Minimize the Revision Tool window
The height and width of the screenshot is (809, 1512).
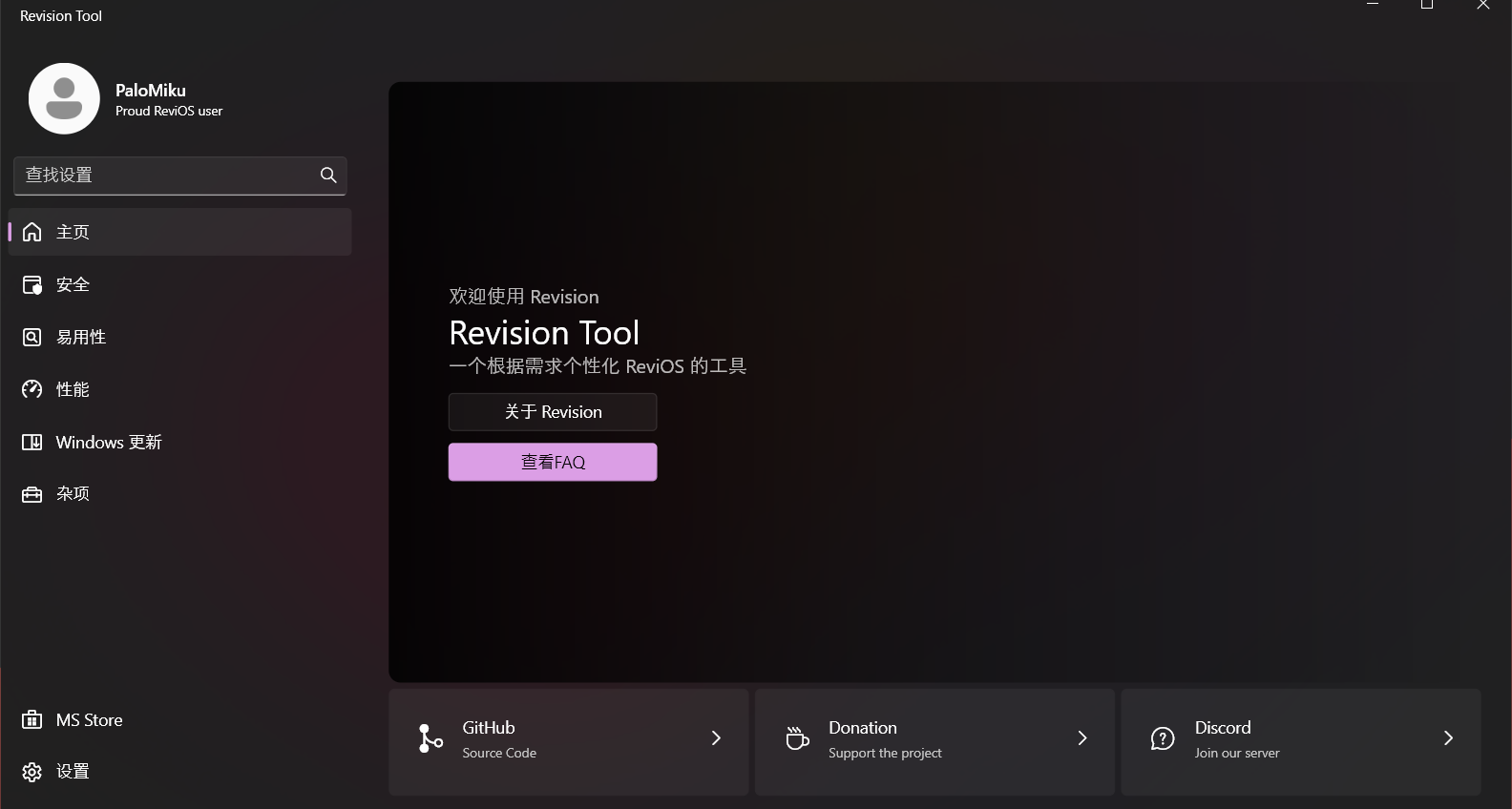click(x=1373, y=5)
